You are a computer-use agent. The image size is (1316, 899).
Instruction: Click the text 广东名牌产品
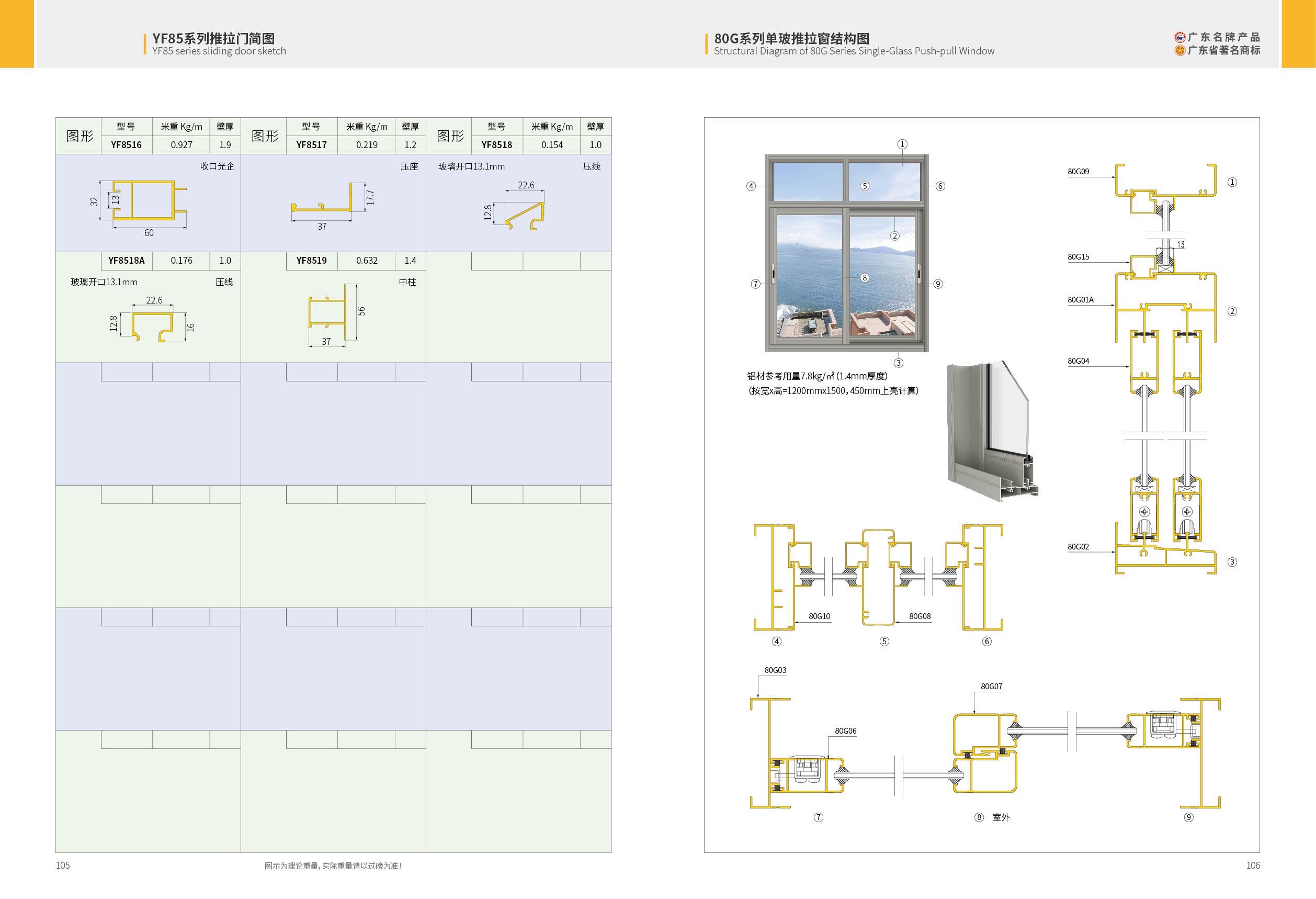tap(1224, 37)
